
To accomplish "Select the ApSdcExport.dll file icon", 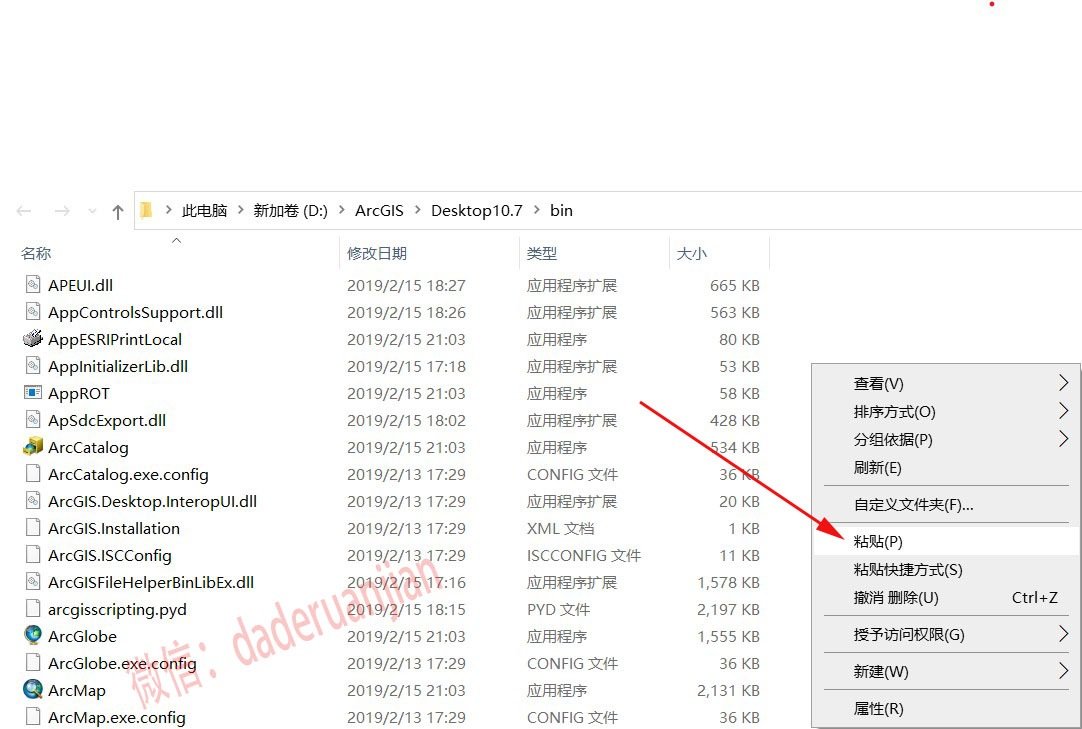I will pos(33,419).
